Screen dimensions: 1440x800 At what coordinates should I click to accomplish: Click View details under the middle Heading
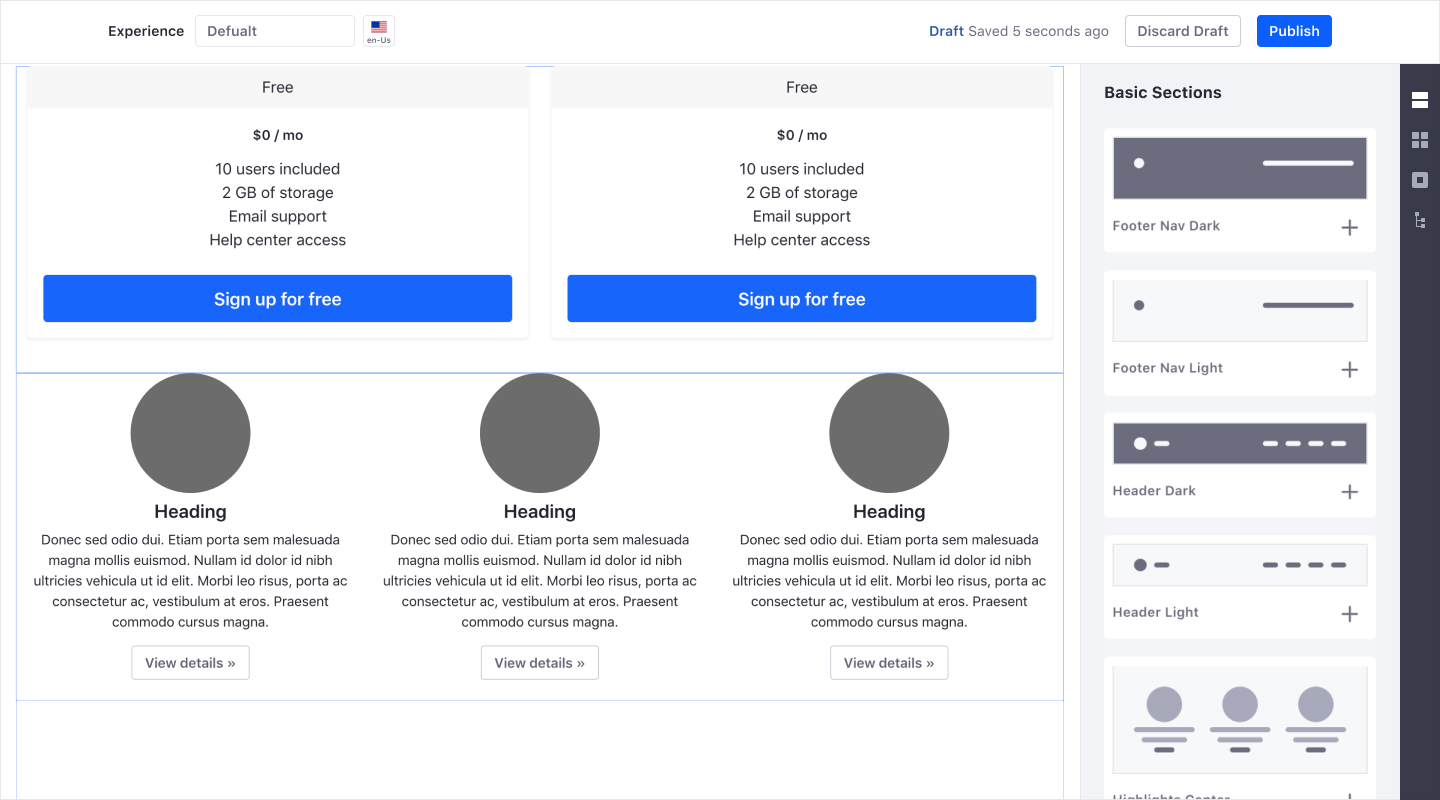pyautogui.click(x=539, y=663)
